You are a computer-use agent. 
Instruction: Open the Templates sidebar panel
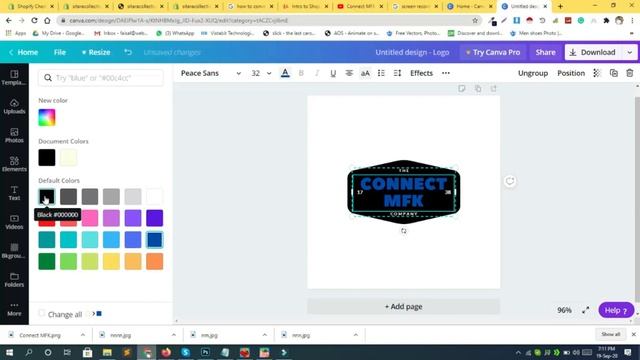[14, 77]
